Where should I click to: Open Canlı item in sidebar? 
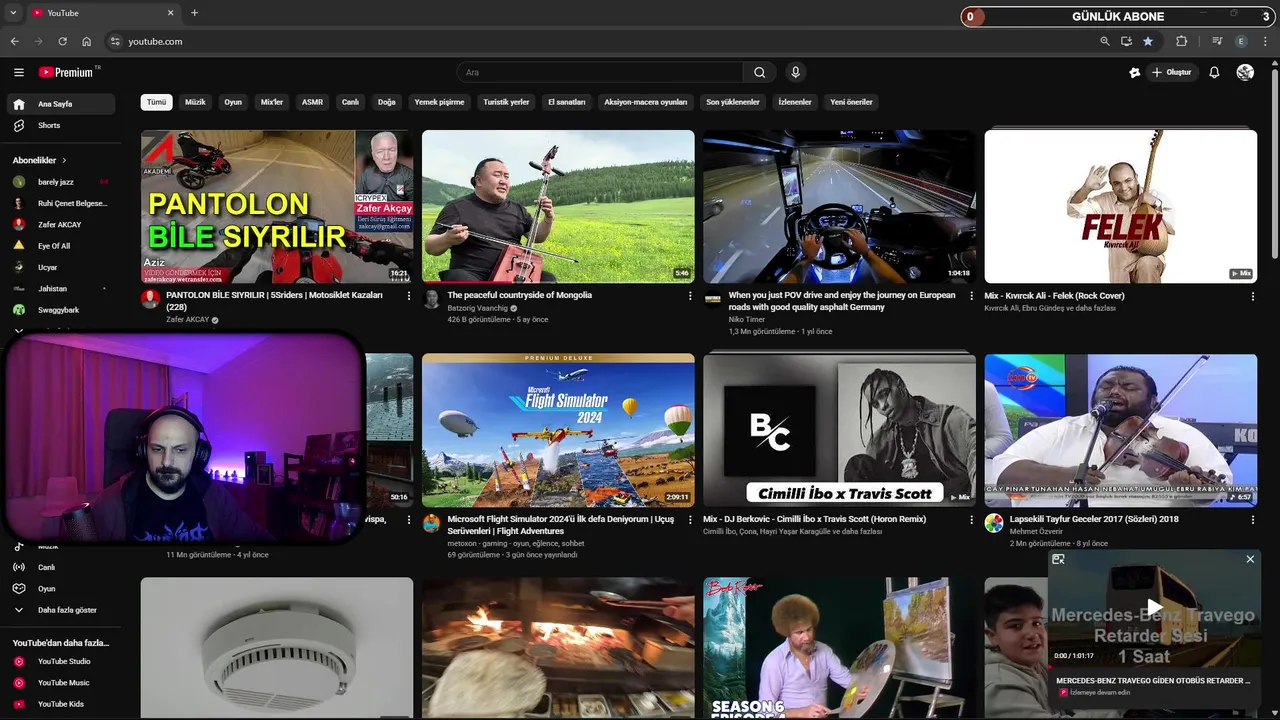[x=60, y=567]
